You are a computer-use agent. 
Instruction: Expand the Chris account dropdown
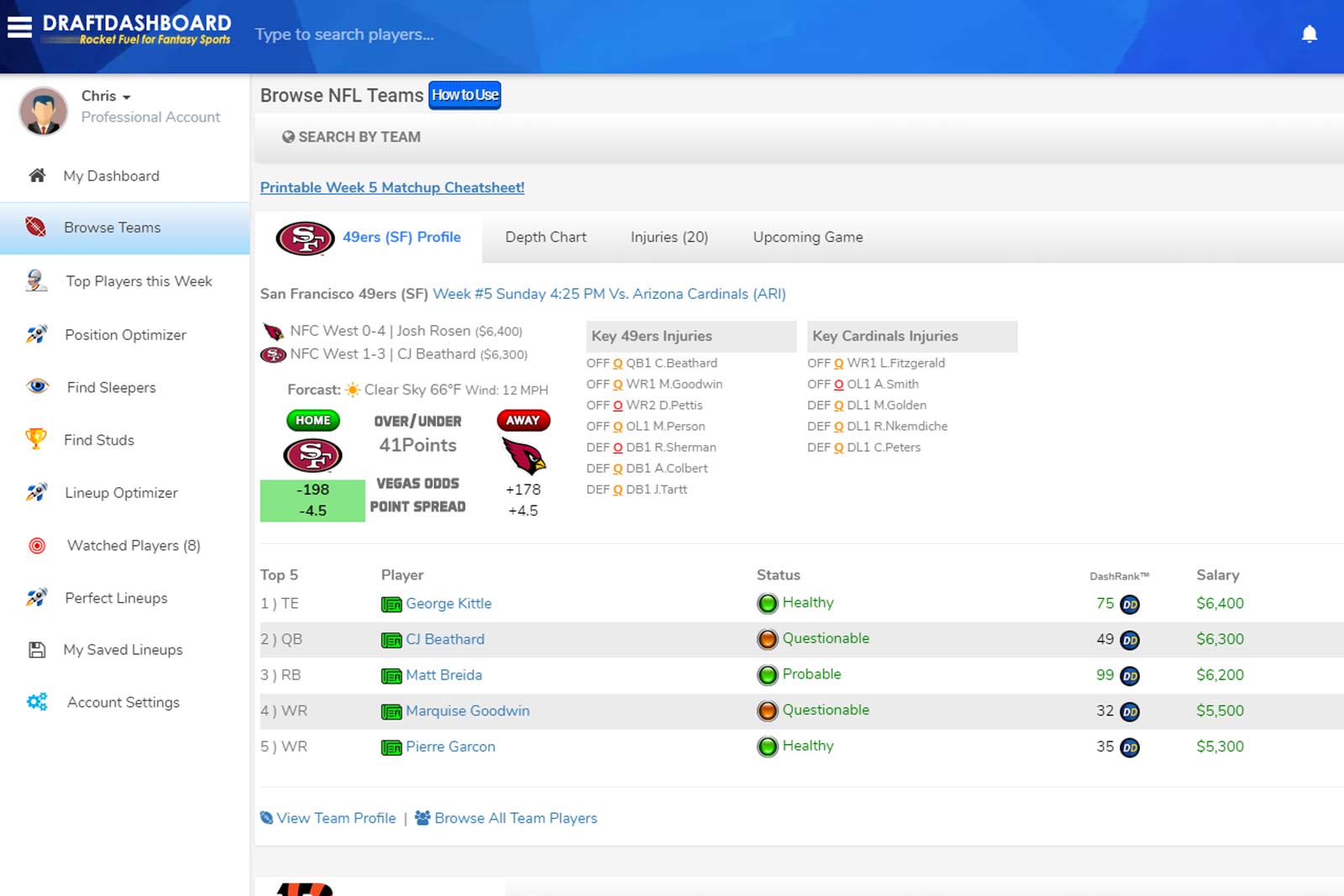pos(106,96)
